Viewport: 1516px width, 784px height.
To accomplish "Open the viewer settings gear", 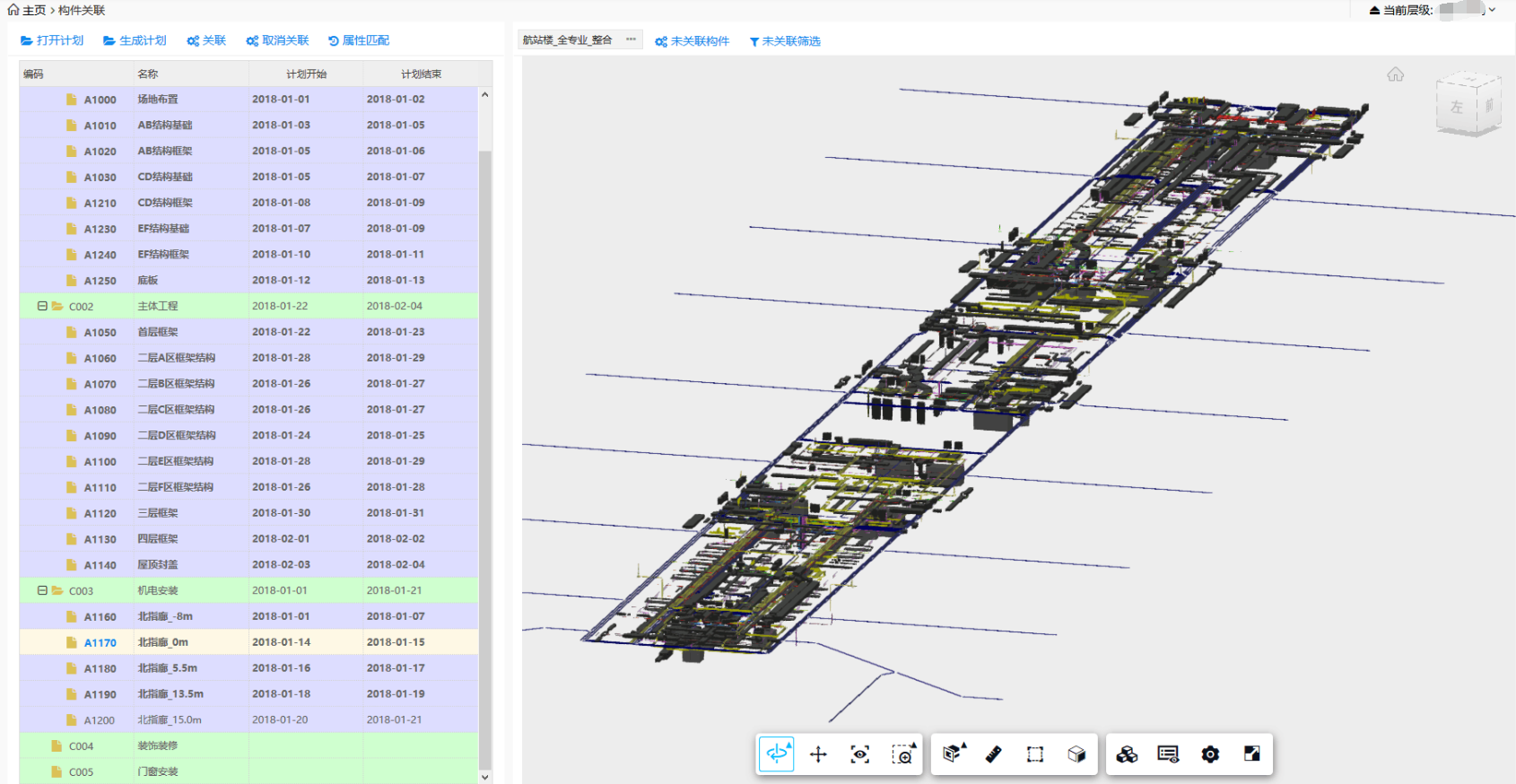I will (1210, 754).
